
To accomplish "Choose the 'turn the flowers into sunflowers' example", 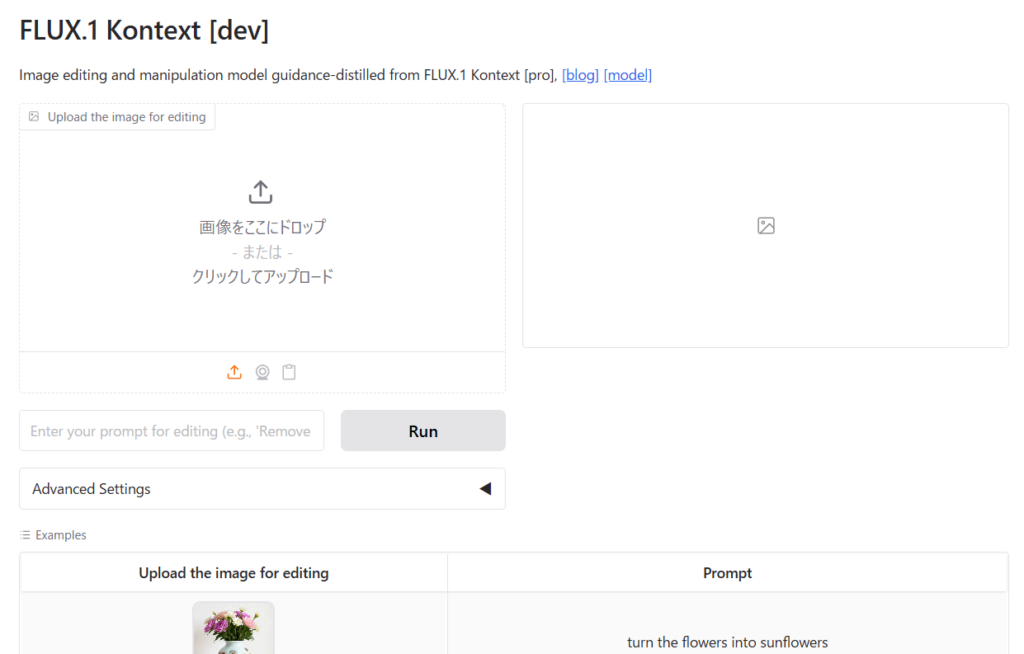I will (x=727, y=642).
